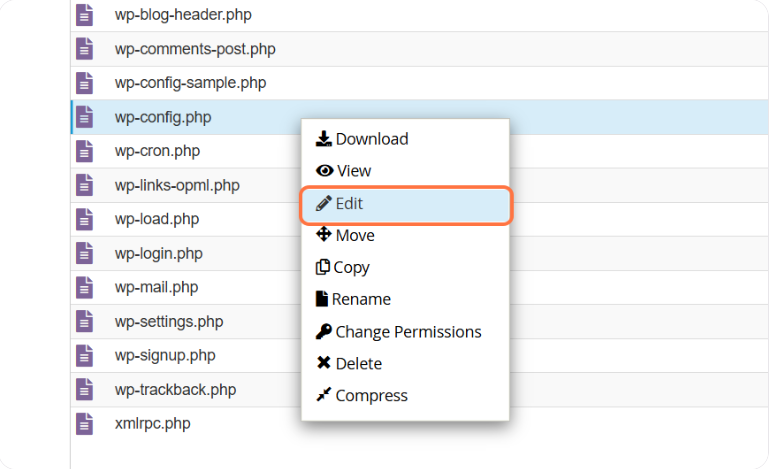Choose Copy from the context menu
Screen dimensions: 769x469
coord(351,267)
